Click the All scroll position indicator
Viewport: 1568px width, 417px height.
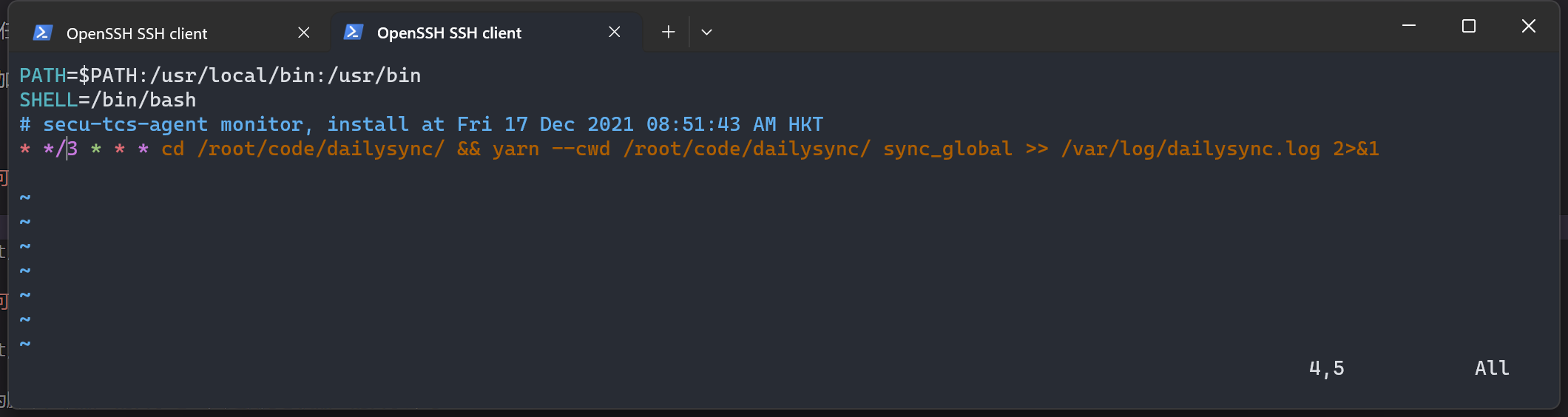(1492, 368)
